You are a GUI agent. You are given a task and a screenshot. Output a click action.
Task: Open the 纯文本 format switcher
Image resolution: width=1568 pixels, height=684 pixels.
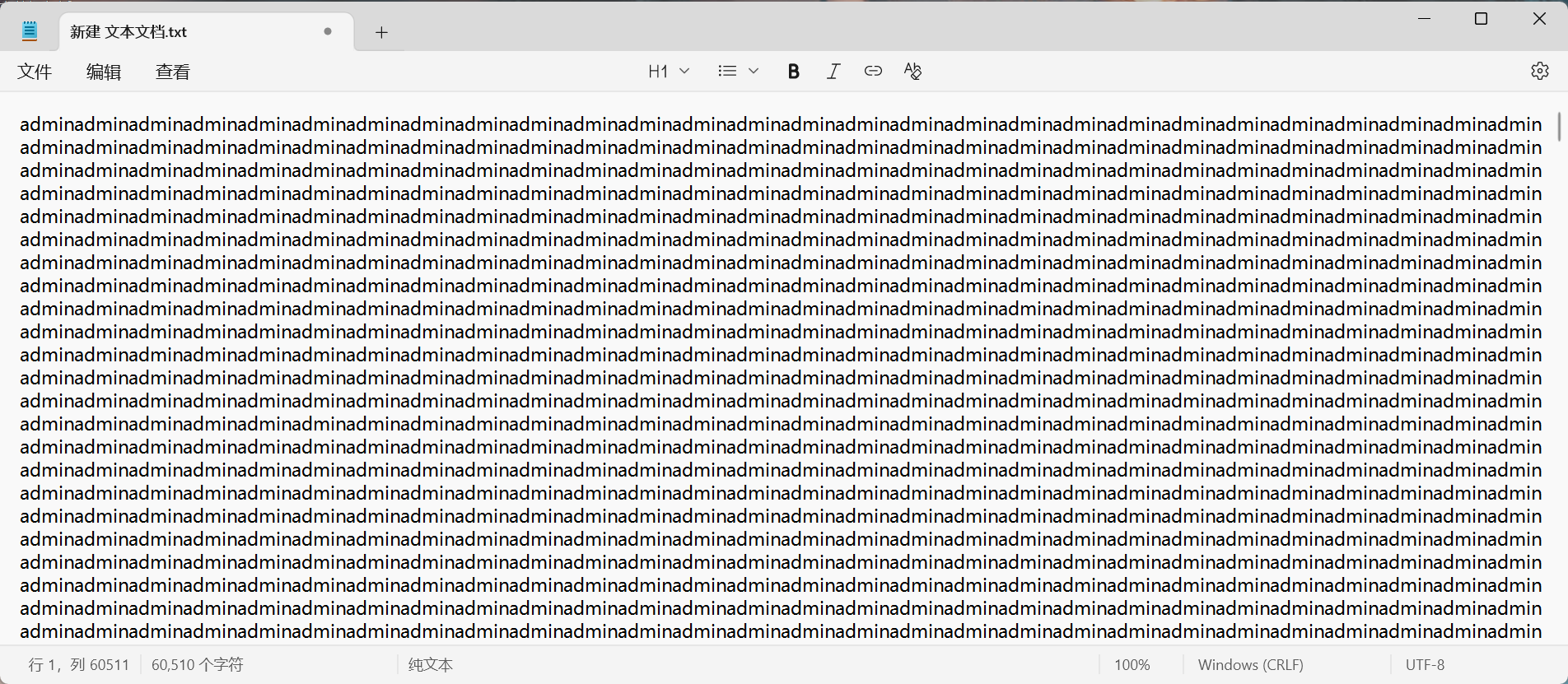pos(431,664)
